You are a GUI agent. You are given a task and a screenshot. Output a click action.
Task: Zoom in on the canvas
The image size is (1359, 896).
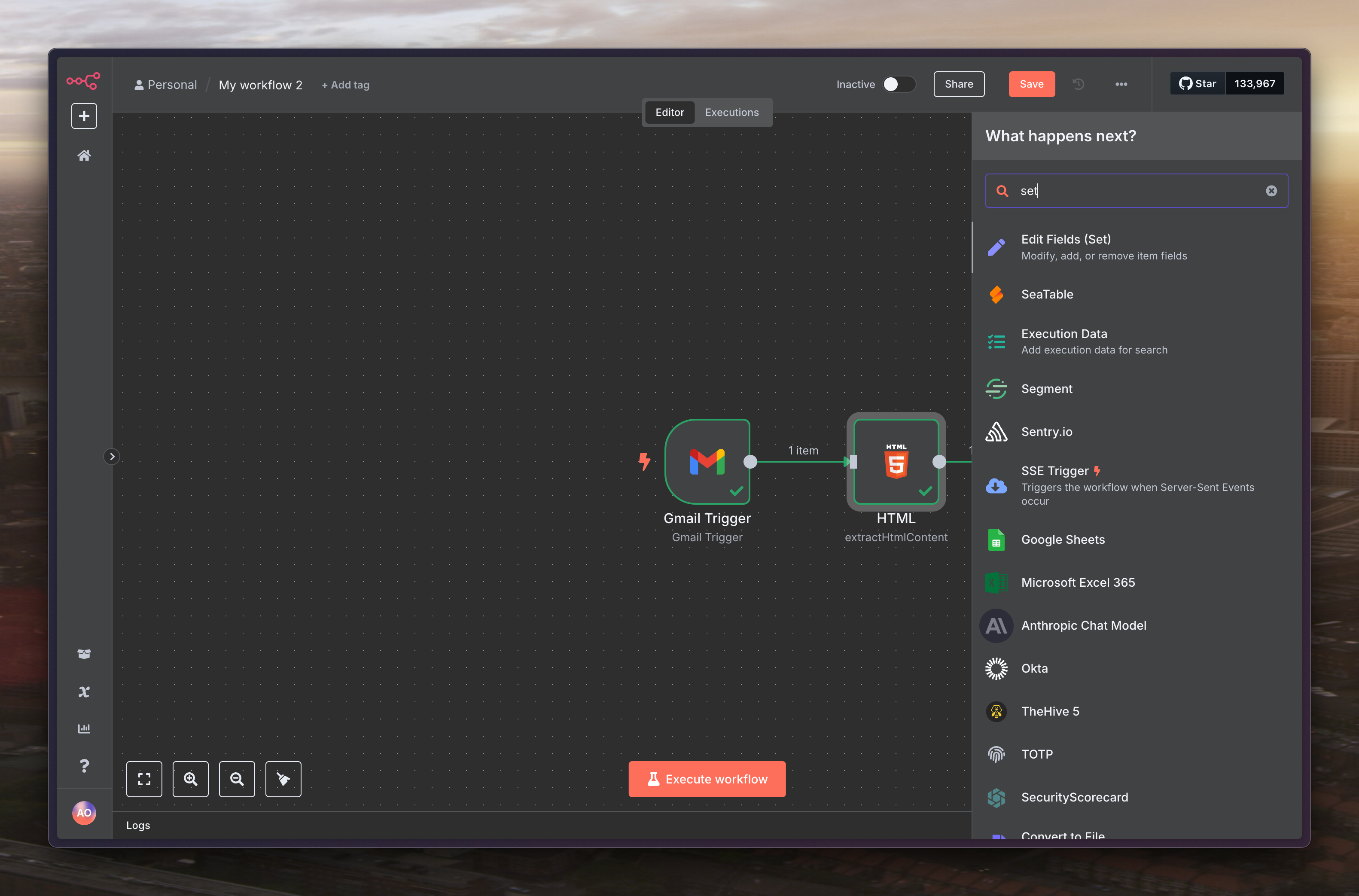pos(190,779)
